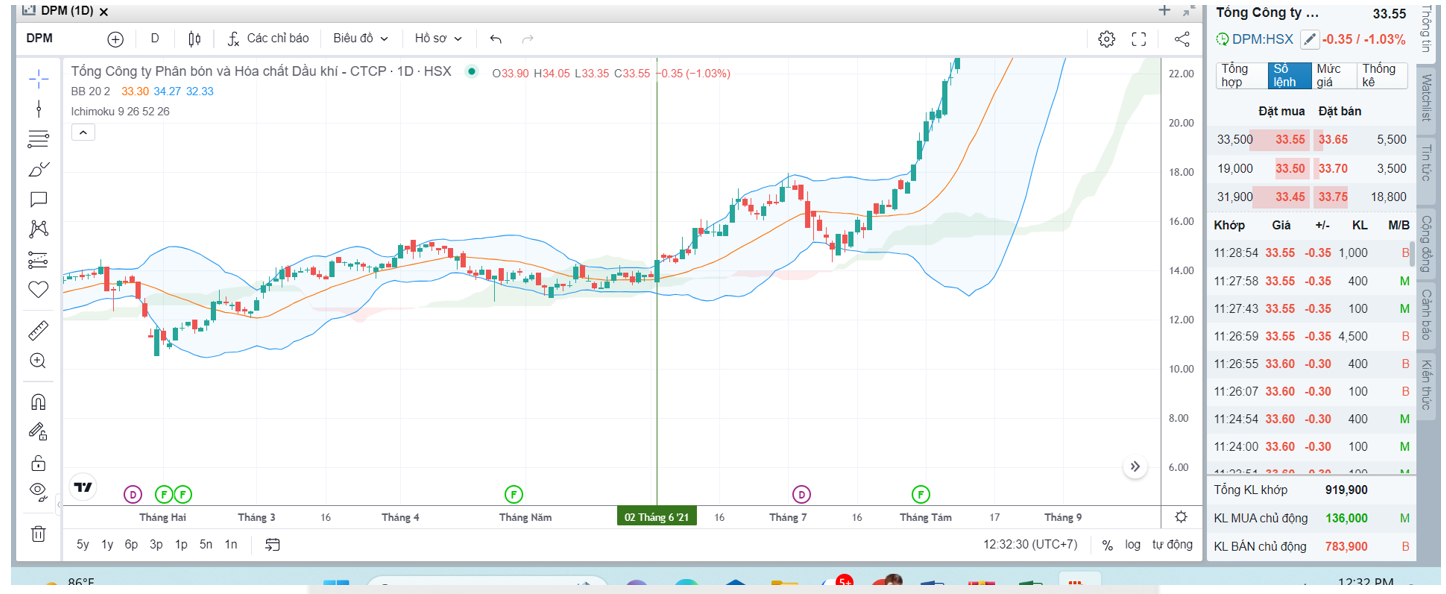Toggle hide all drawings eye icon

(x=38, y=491)
